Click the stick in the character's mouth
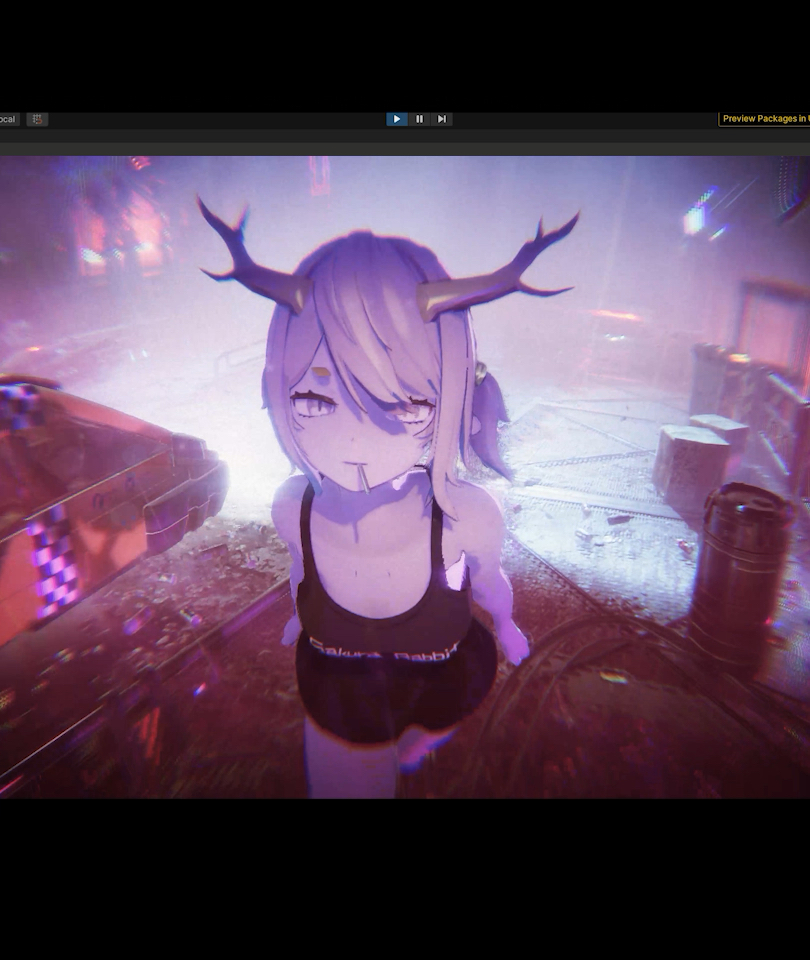This screenshot has height=960, width=810. pos(364,480)
